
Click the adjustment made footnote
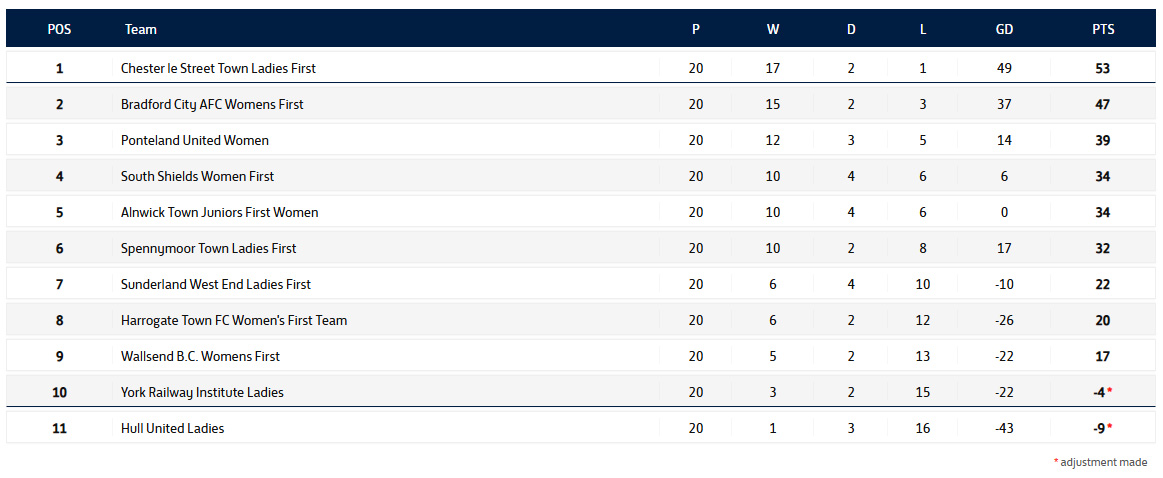coord(1101,462)
